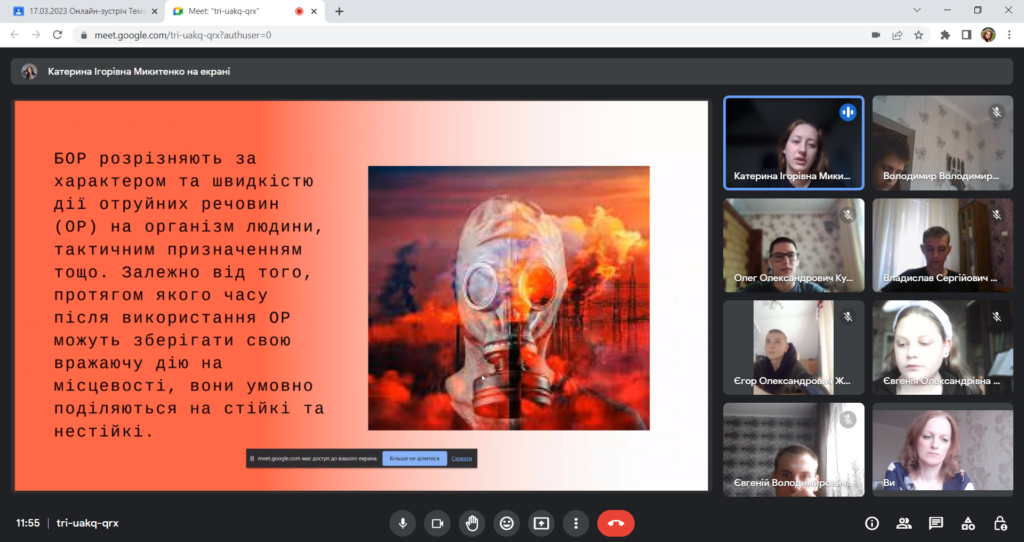Click the present screen icon
This screenshot has width=1024, height=542.
541,523
